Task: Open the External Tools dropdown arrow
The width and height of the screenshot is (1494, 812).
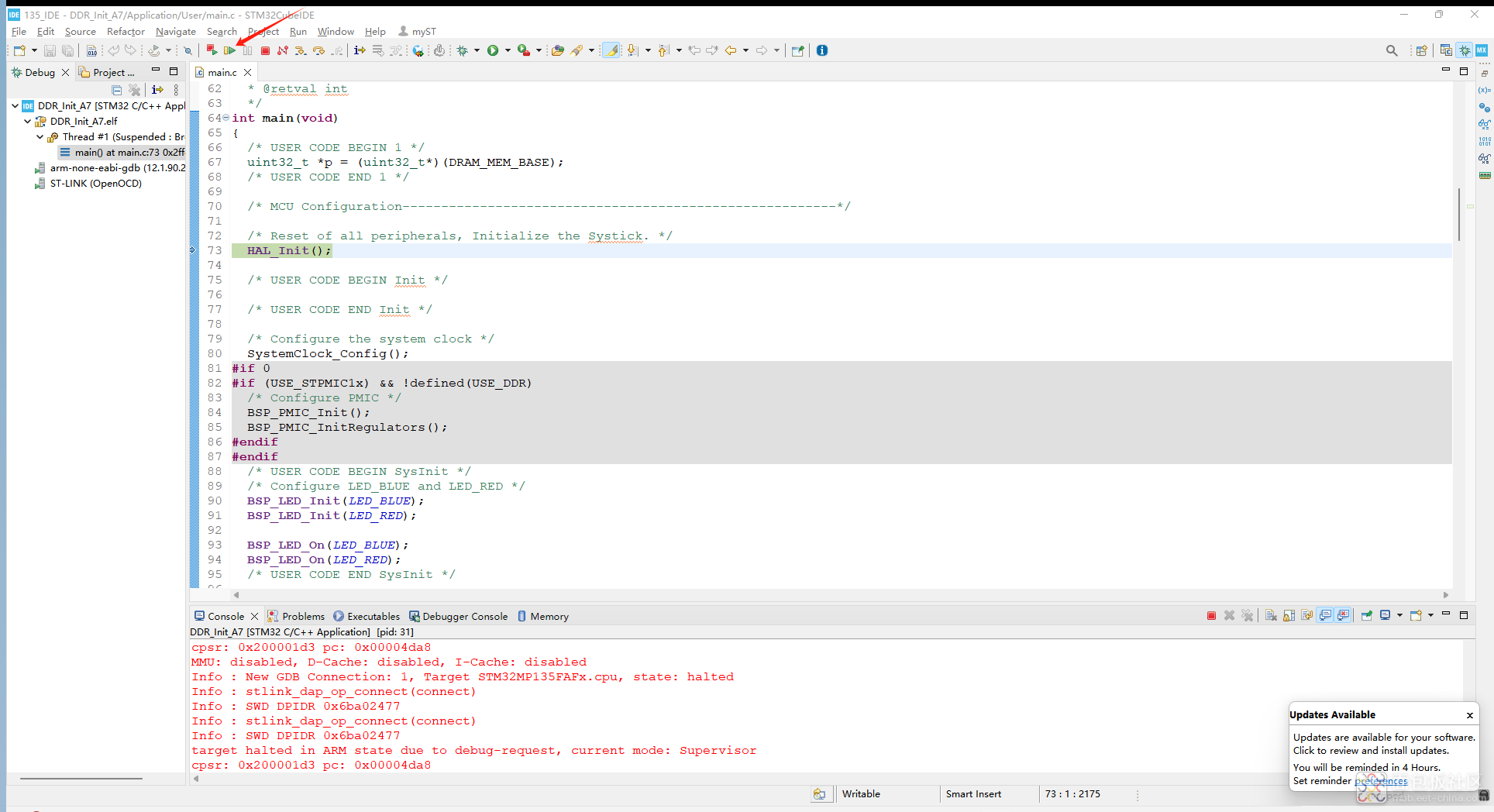Action: (x=539, y=50)
